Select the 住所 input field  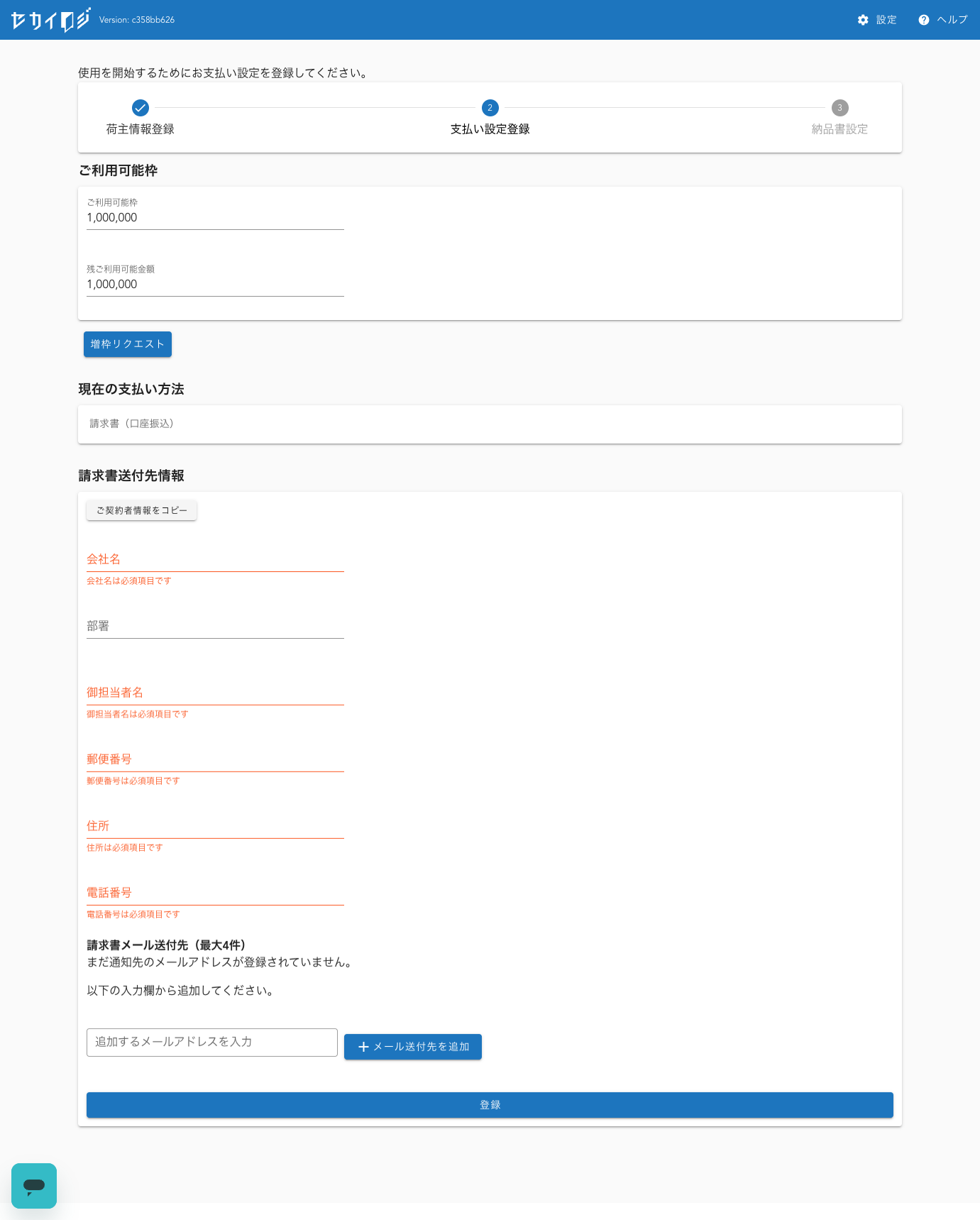[215, 827]
